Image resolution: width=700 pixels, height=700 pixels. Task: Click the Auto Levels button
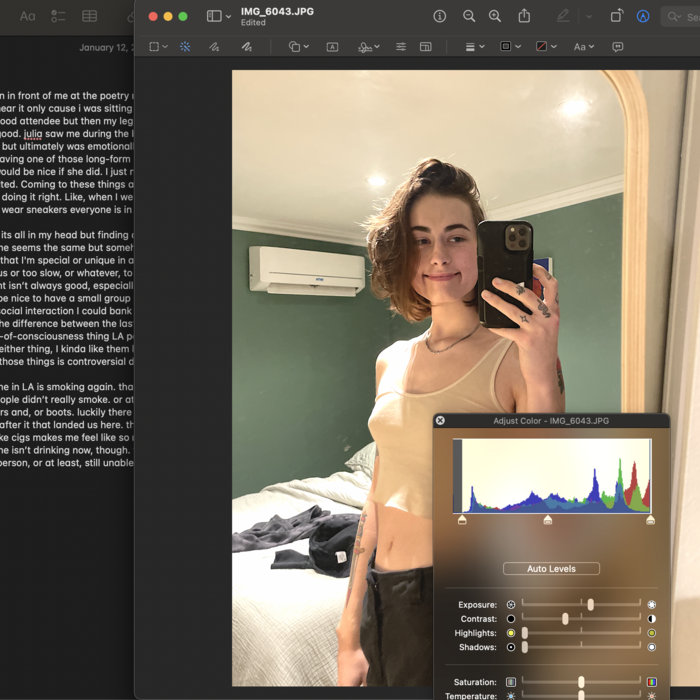pos(551,569)
